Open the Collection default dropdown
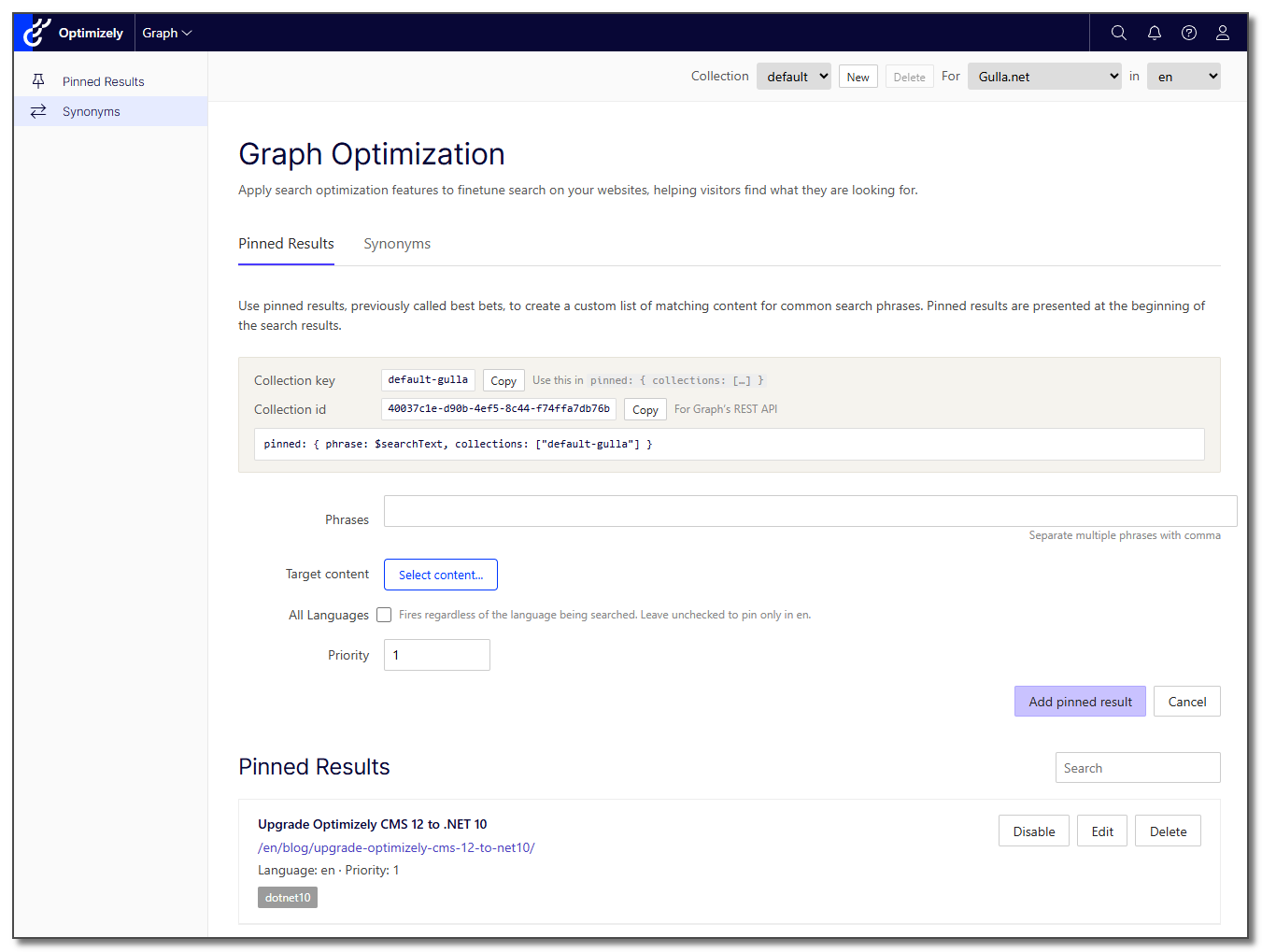Image resolution: width=1262 pixels, height=952 pixels. (794, 77)
